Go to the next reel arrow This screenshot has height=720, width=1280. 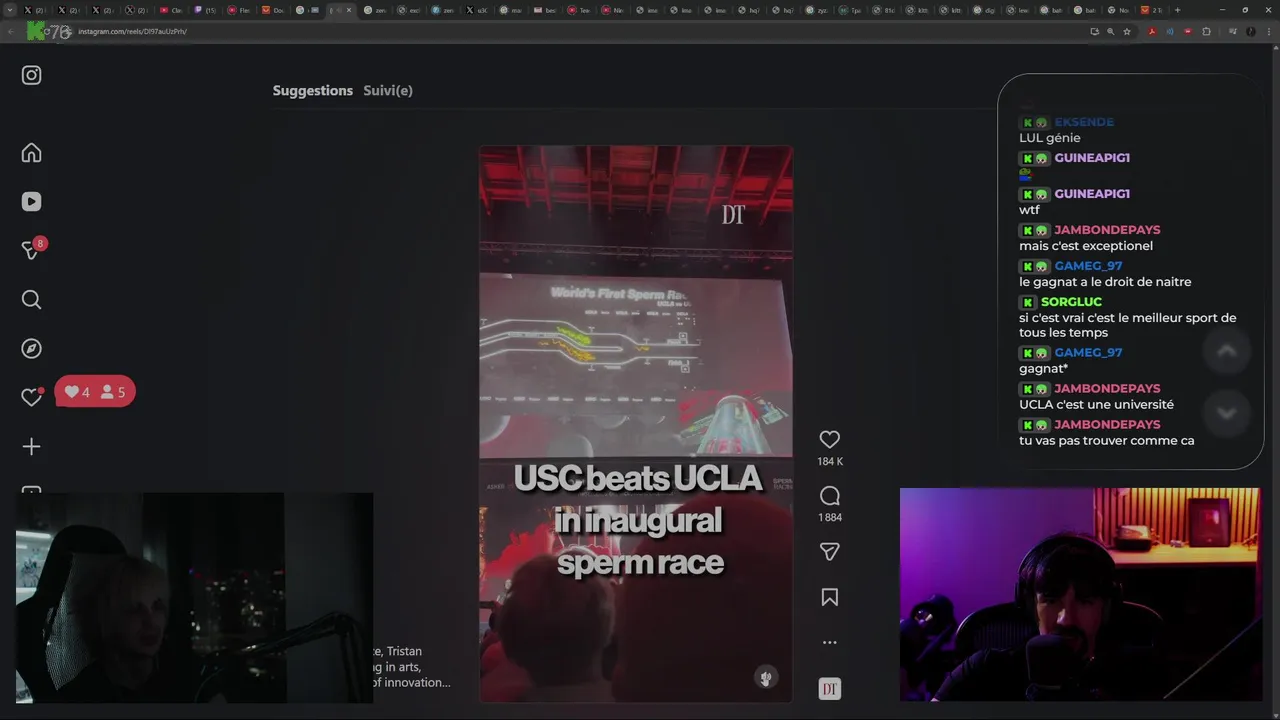(1227, 413)
